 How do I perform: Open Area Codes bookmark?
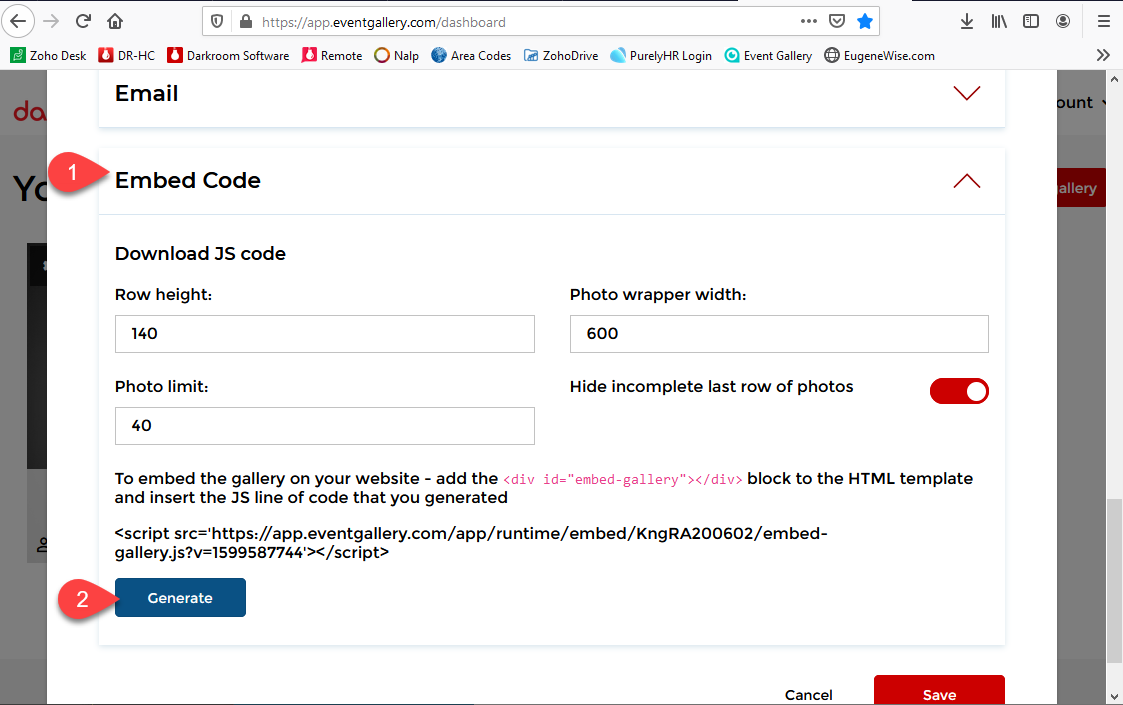click(x=471, y=55)
